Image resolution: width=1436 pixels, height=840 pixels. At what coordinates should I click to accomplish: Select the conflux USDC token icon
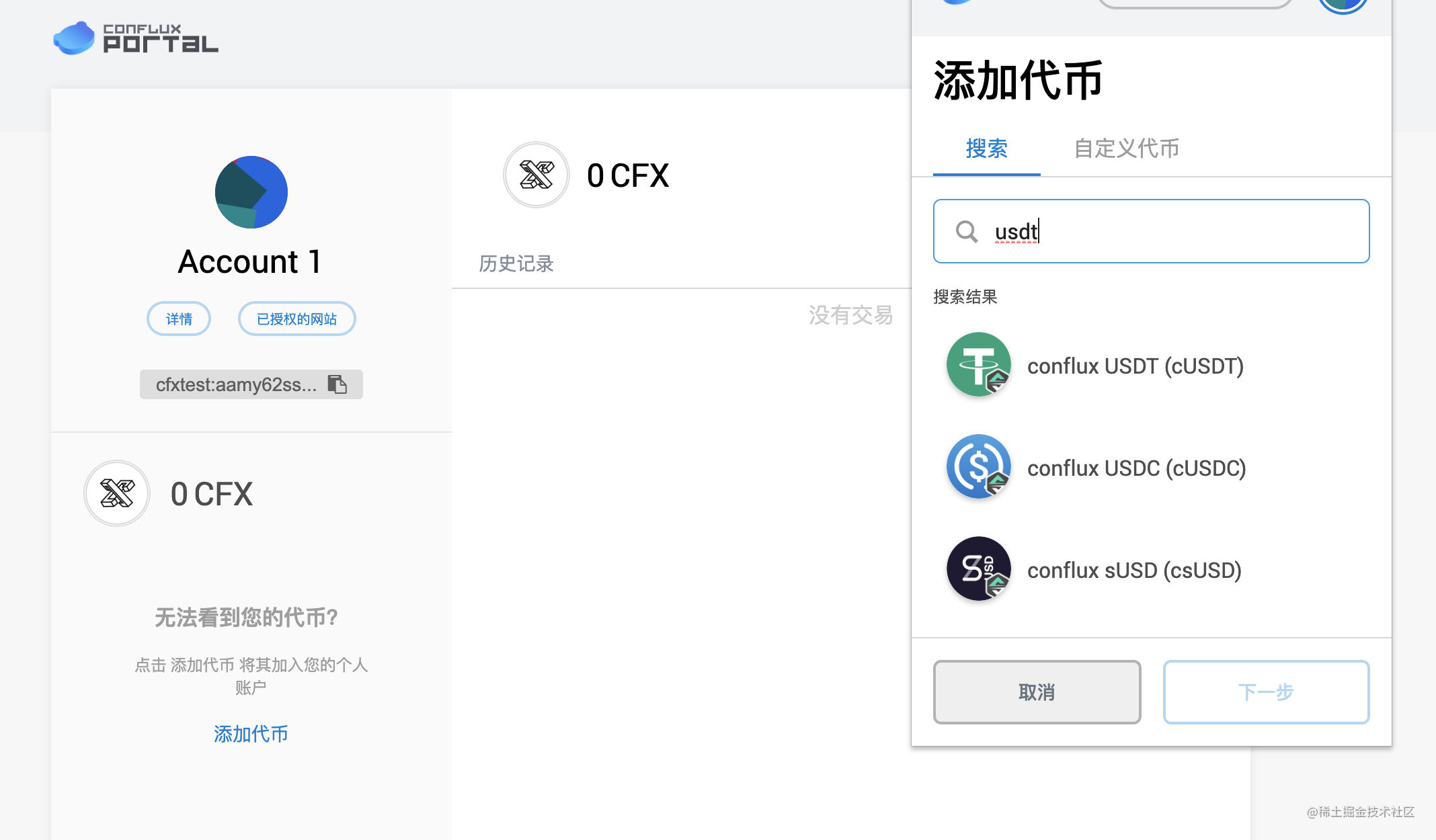979,467
